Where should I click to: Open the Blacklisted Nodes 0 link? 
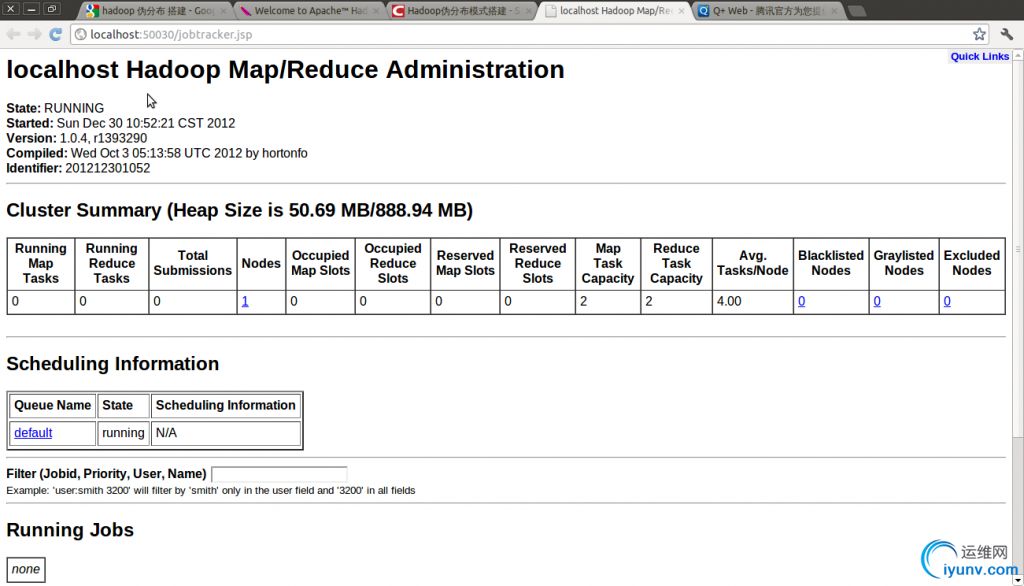pyautogui.click(x=801, y=301)
